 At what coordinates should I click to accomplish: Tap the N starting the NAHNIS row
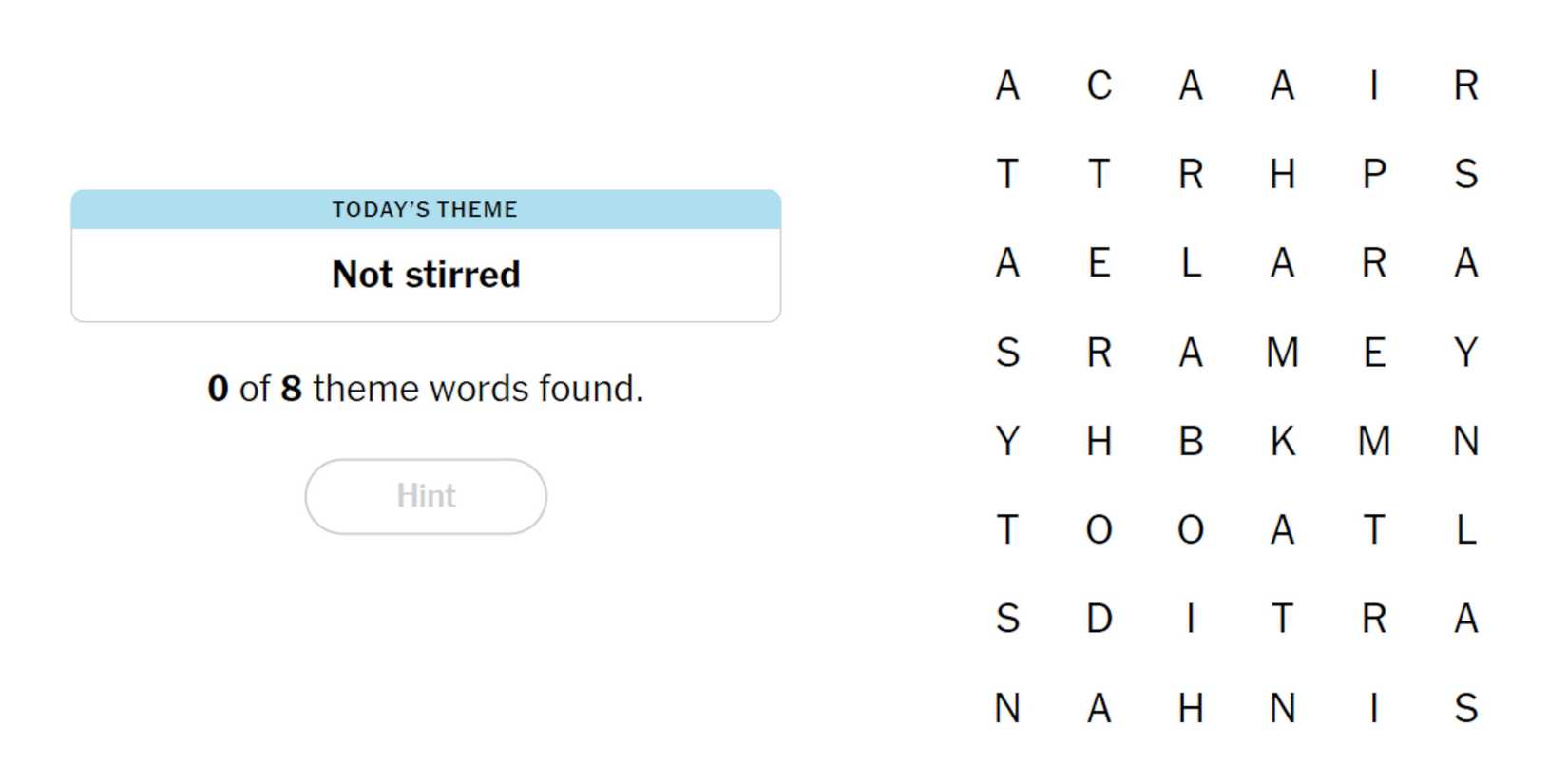[x=1007, y=708]
